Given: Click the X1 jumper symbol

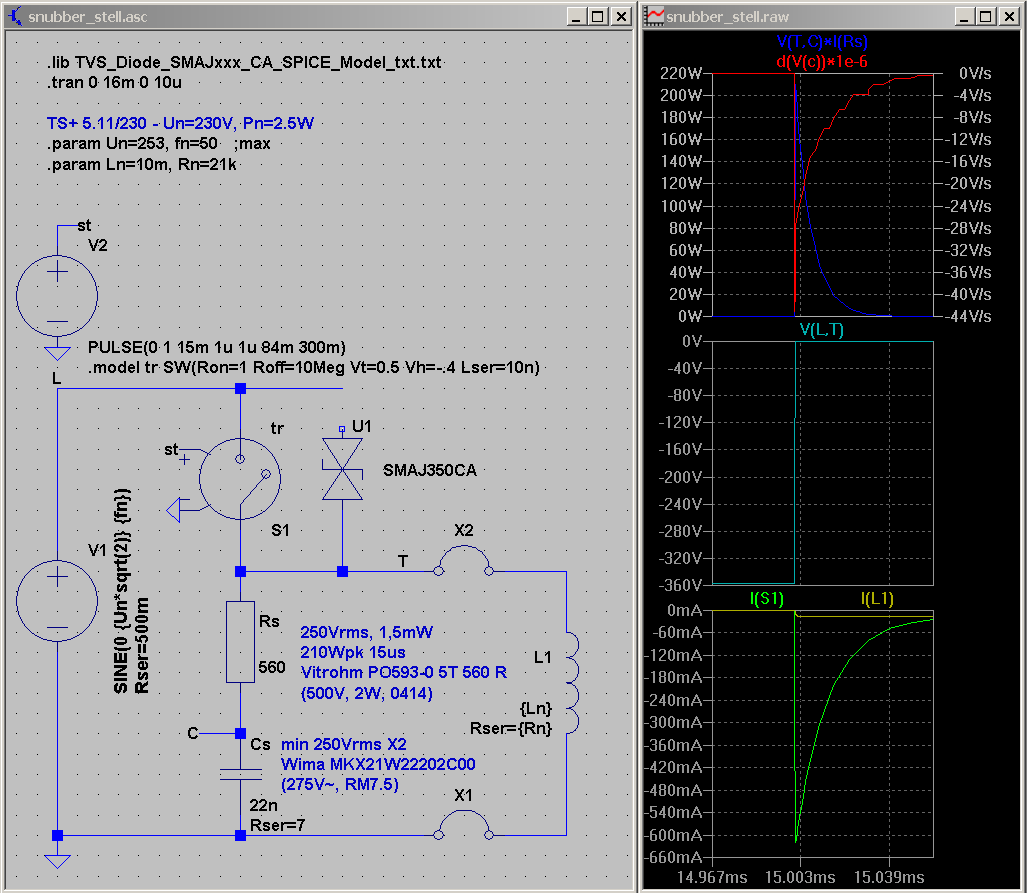Looking at the screenshot, I should tap(464, 826).
